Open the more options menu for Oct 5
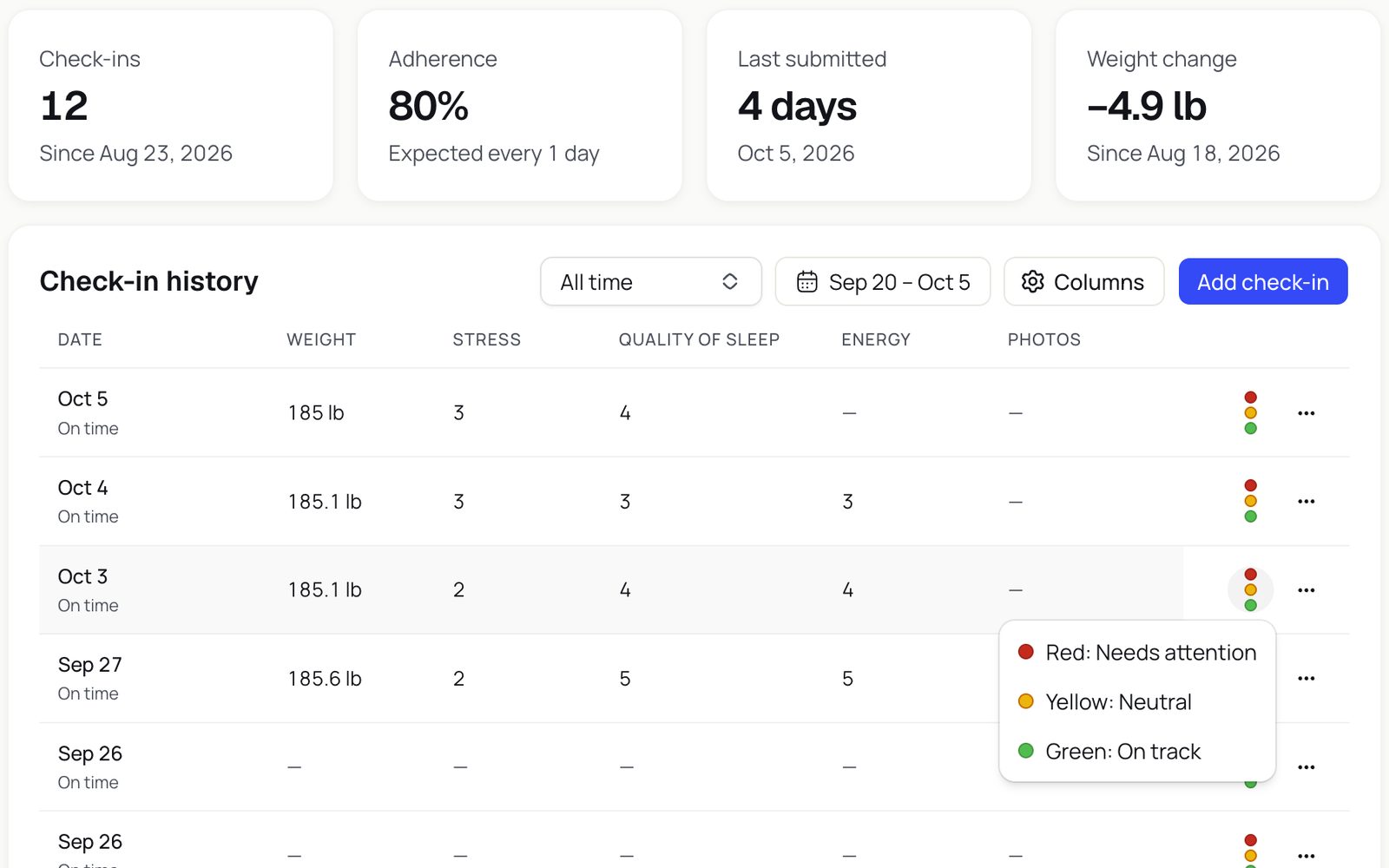 [x=1306, y=413]
